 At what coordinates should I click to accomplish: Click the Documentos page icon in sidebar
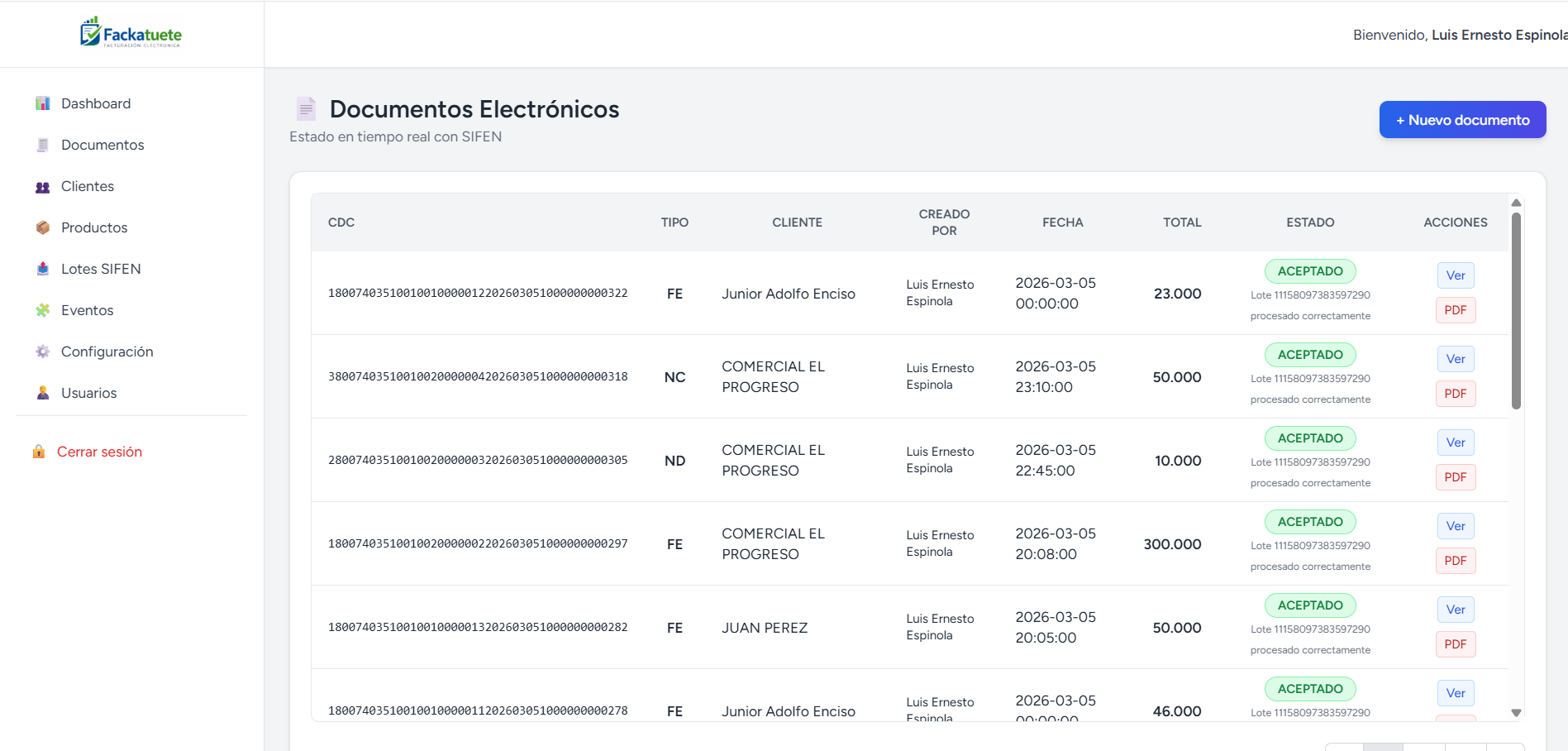click(x=43, y=145)
